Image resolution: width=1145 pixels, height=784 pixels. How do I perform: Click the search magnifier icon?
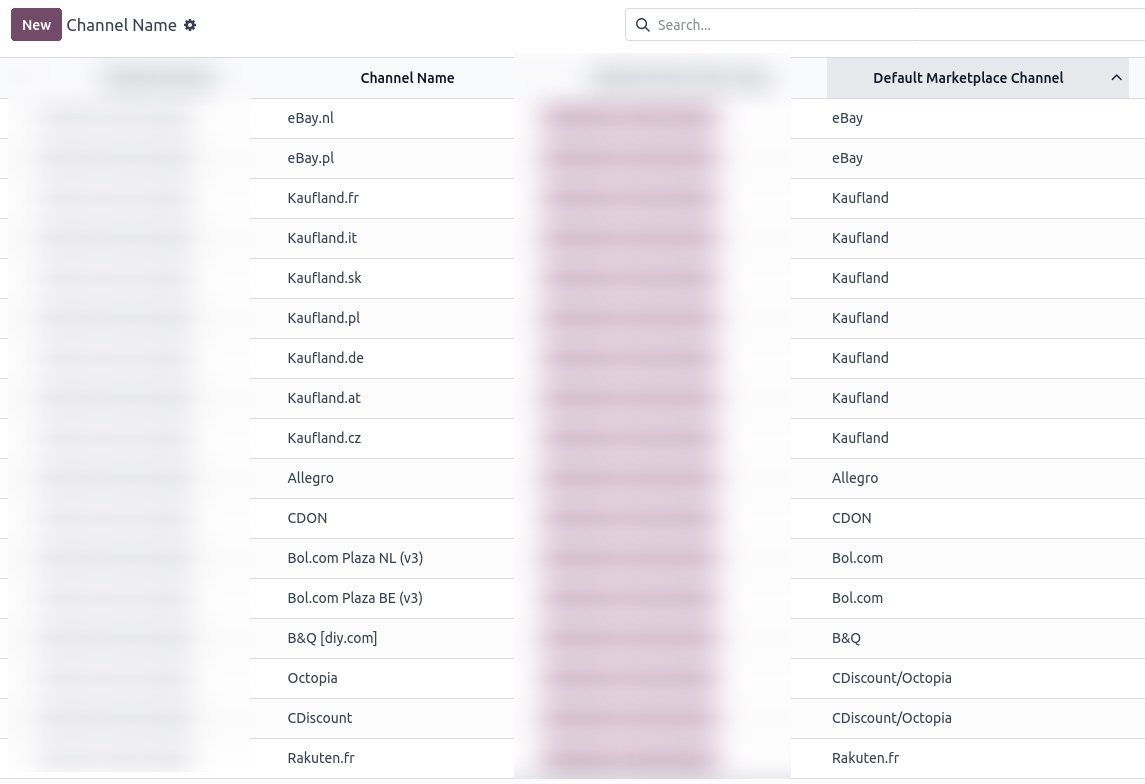[x=642, y=25]
